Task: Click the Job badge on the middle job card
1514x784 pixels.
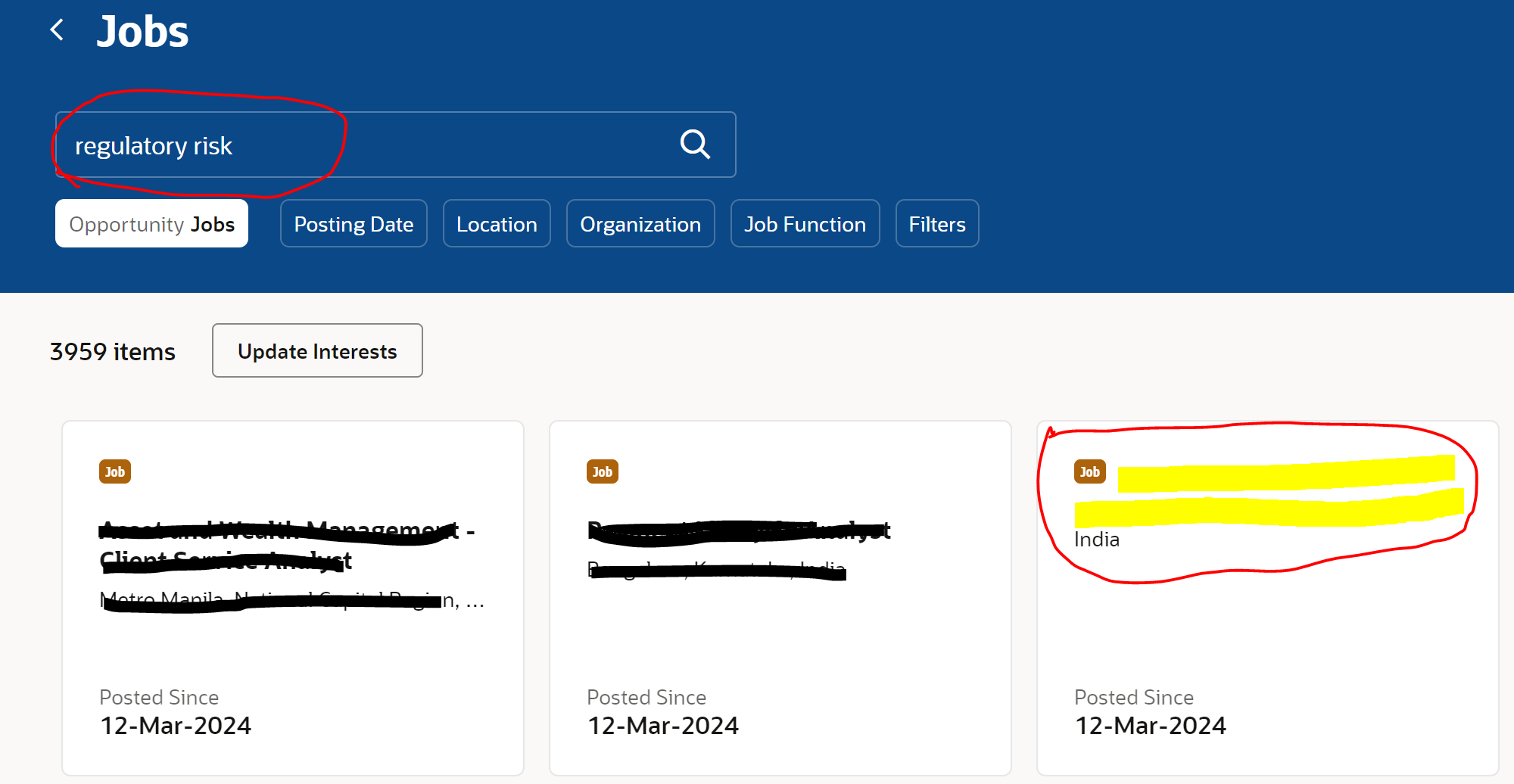Action: [x=603, y=471]
